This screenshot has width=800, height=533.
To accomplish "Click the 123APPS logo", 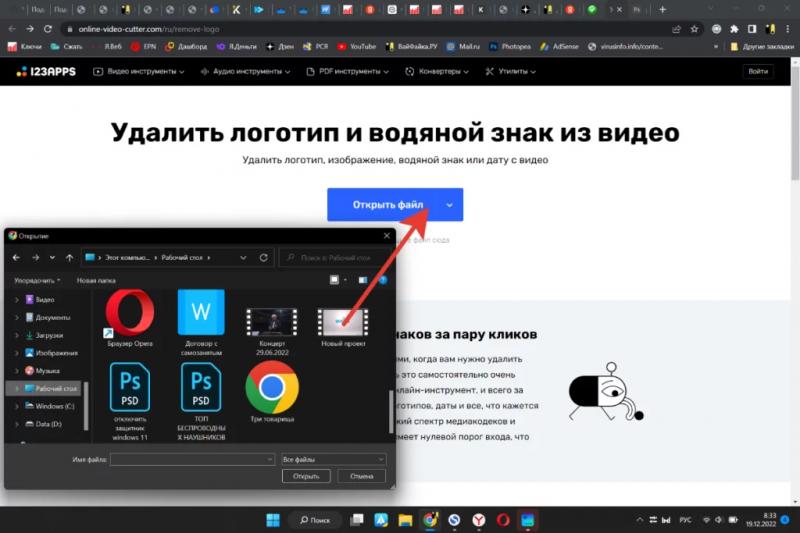I will pos(46,71).
